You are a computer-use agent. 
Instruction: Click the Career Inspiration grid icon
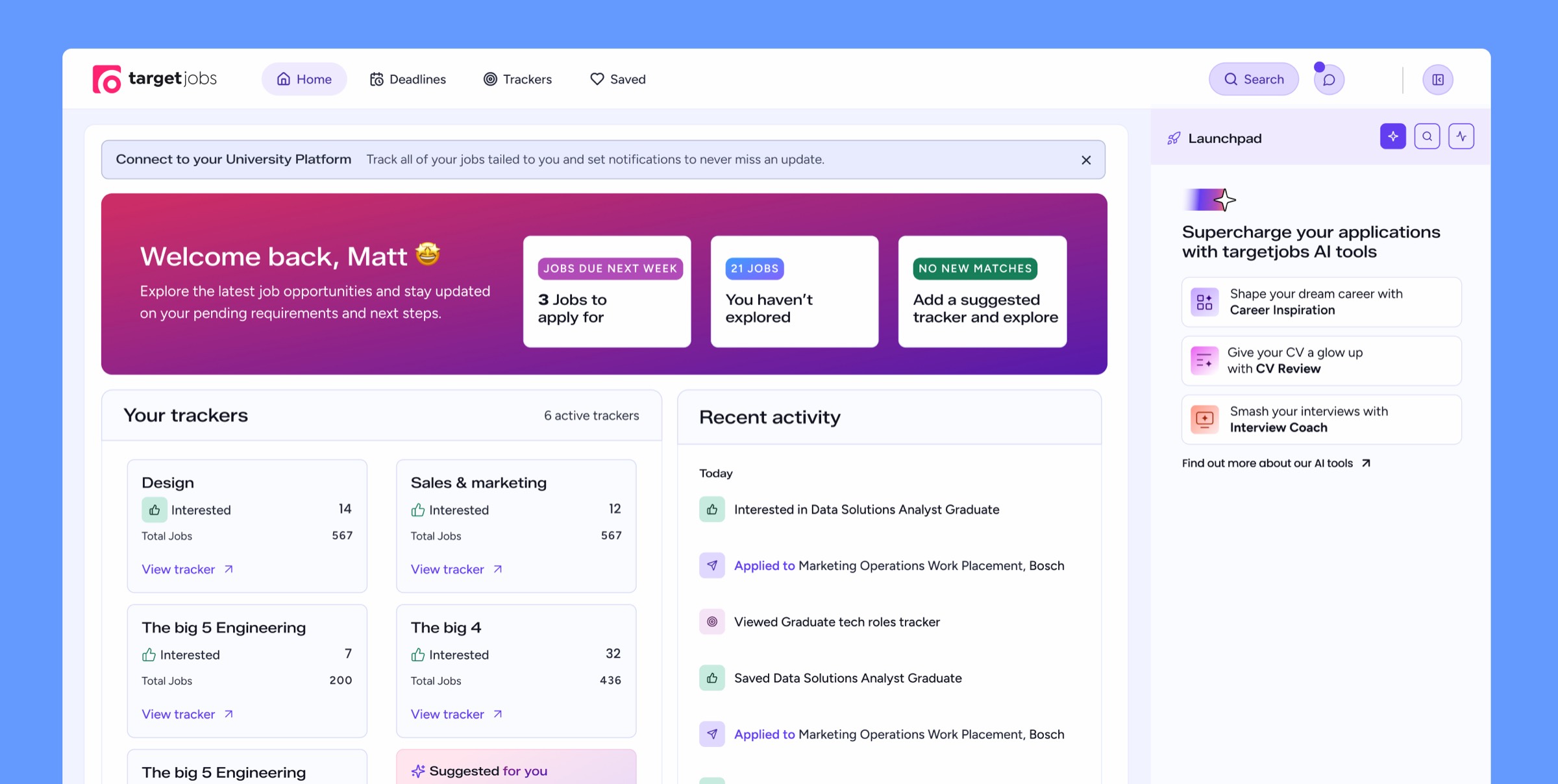(x=1204, y=302)
